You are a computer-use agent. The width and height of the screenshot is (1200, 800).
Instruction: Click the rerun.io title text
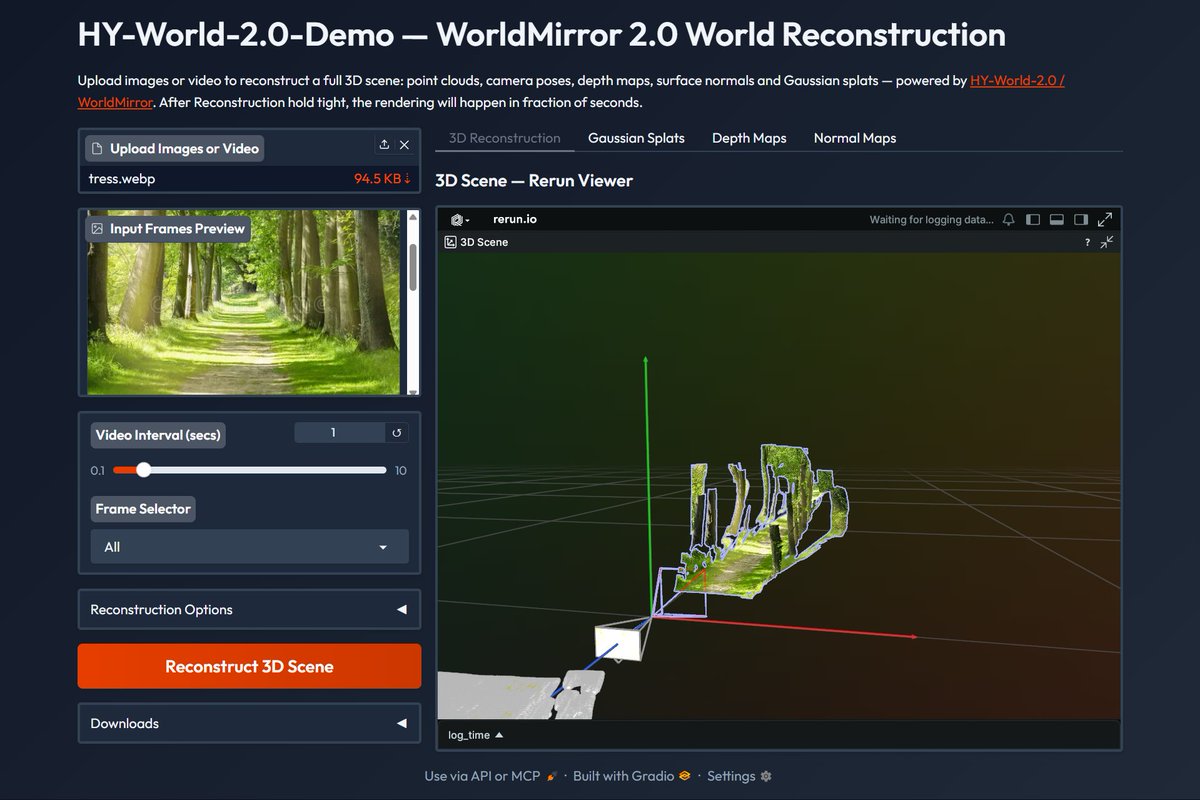(x=515, y=219)
